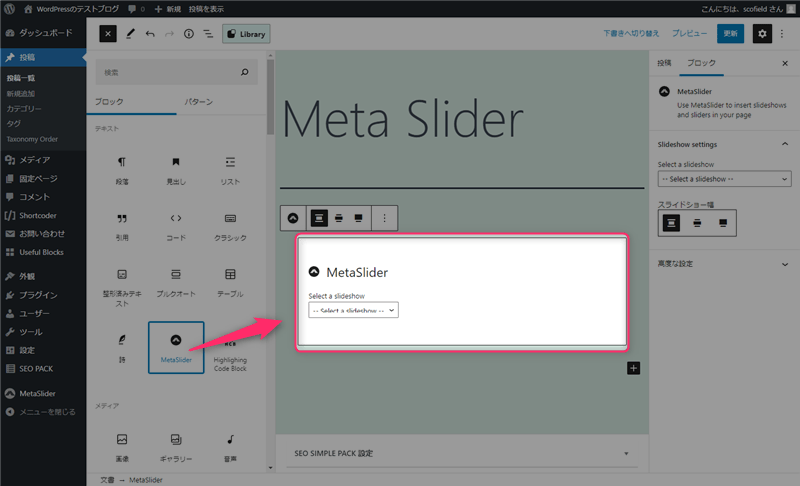Image resolution: width=800 pixels, height=486 pixels.
Task: Expand the Advanced settings (高度な設定) panel
Action: pyautogui.click(x=723, y=264)
